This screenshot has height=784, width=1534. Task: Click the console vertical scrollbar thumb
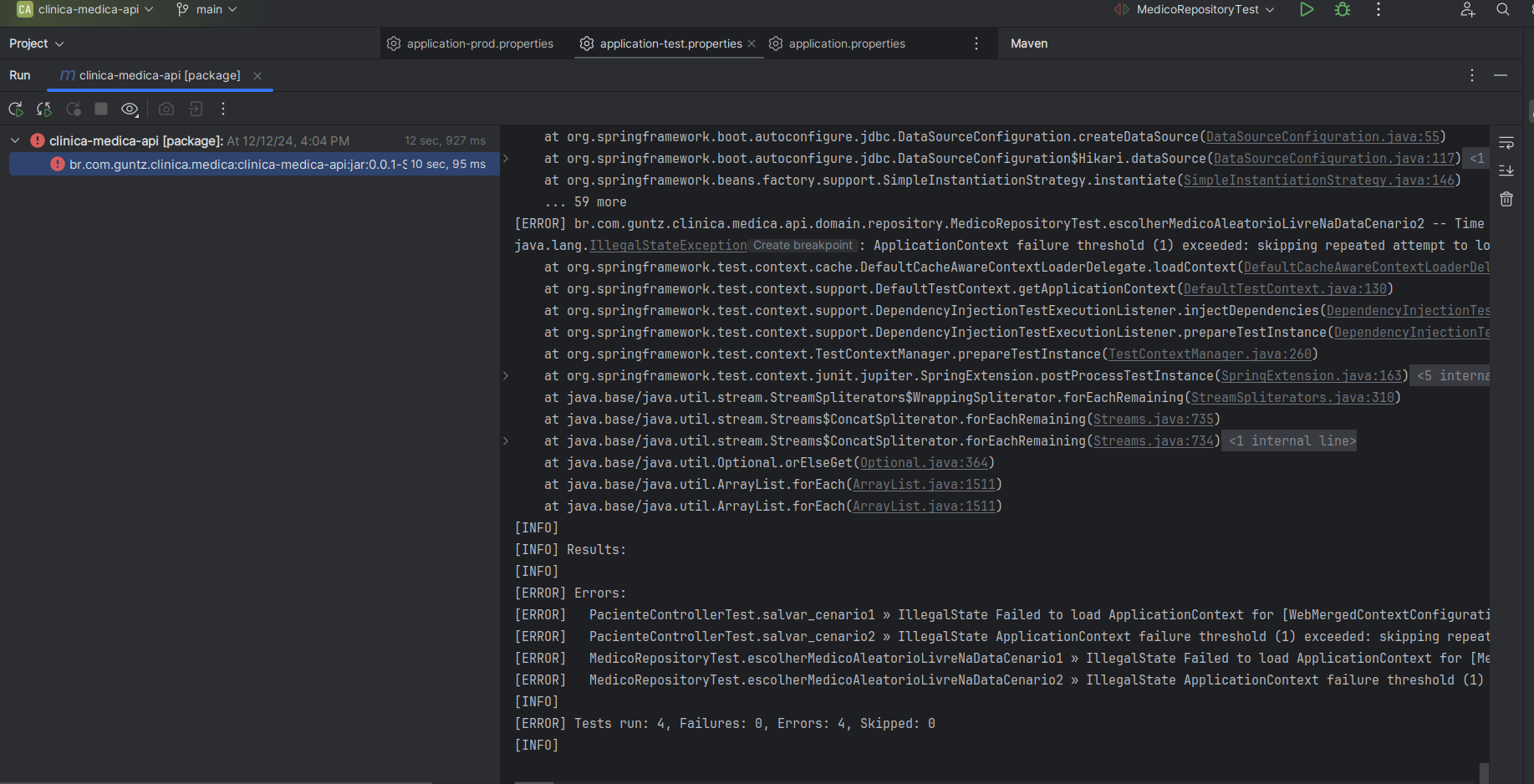pos(1484,773)
